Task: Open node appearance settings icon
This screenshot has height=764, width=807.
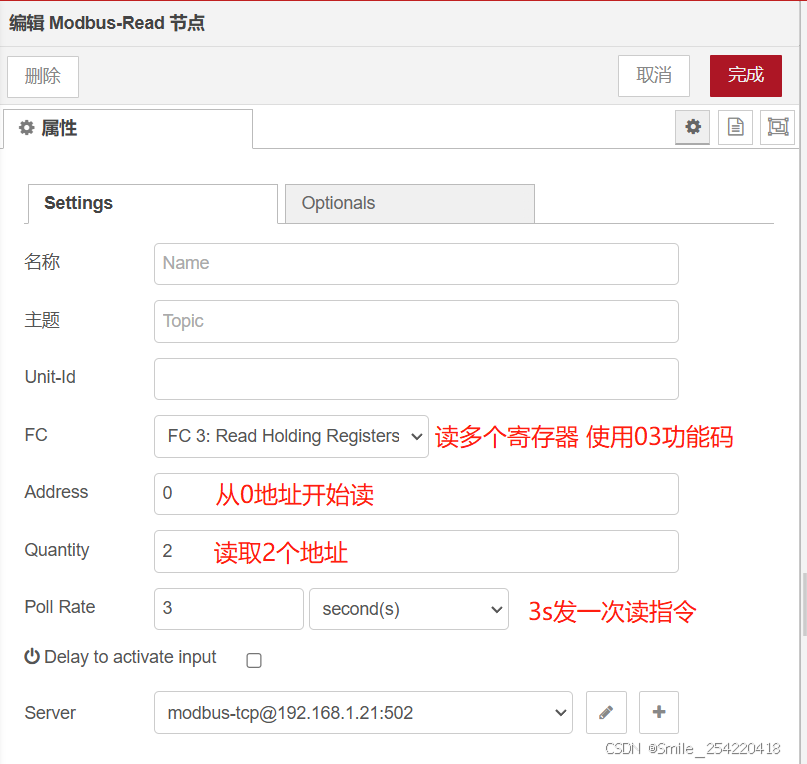Action: click(777, 127)
